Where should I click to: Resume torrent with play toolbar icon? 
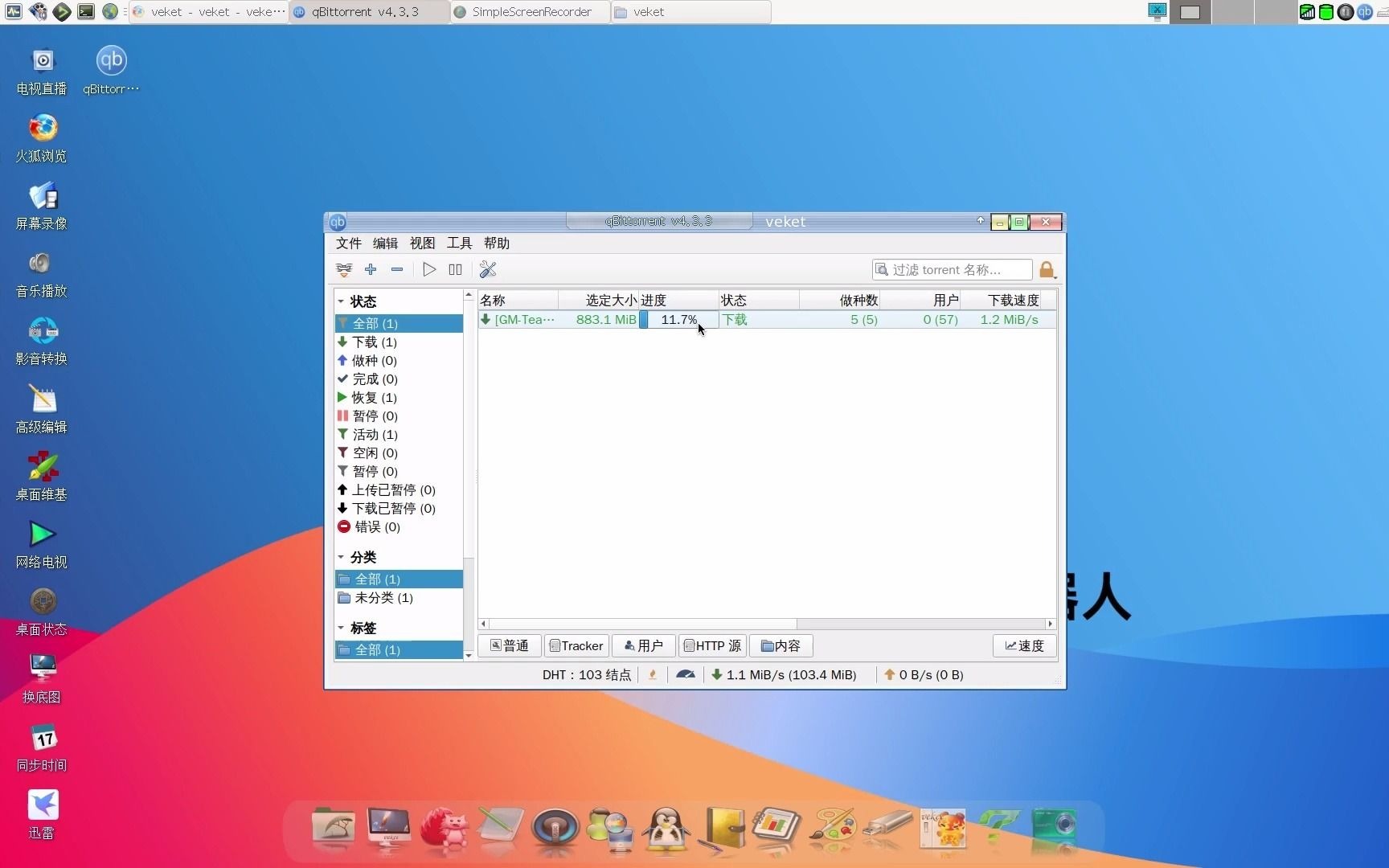tap(429, 269)
